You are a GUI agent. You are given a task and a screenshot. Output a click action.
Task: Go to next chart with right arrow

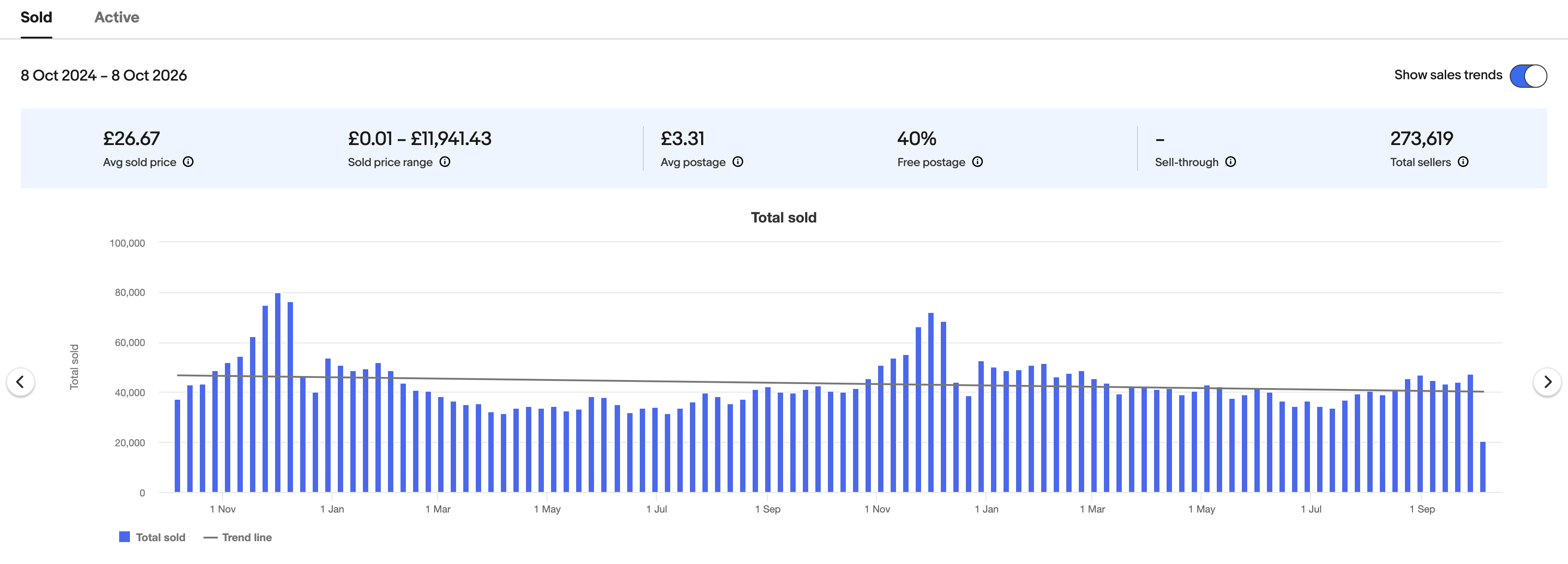pos(1546,382)
